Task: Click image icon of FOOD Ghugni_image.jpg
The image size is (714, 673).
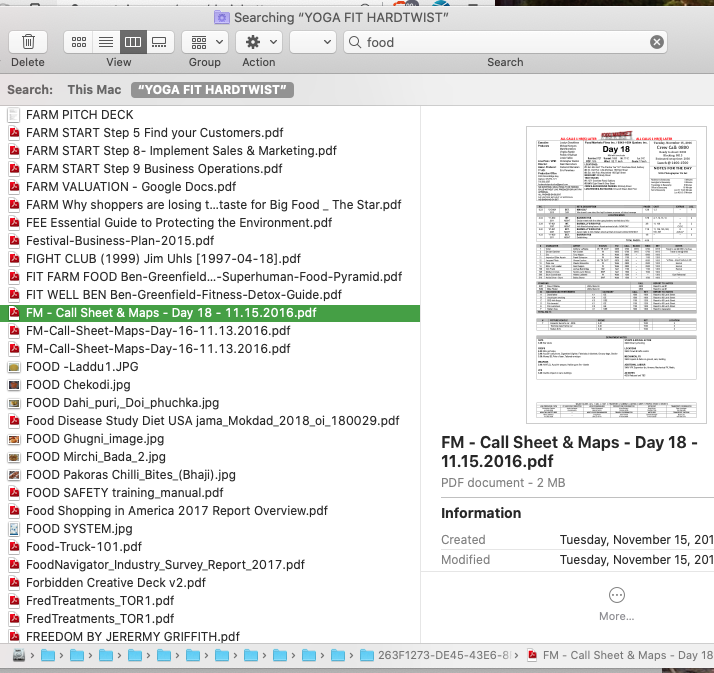Action: 14,439
